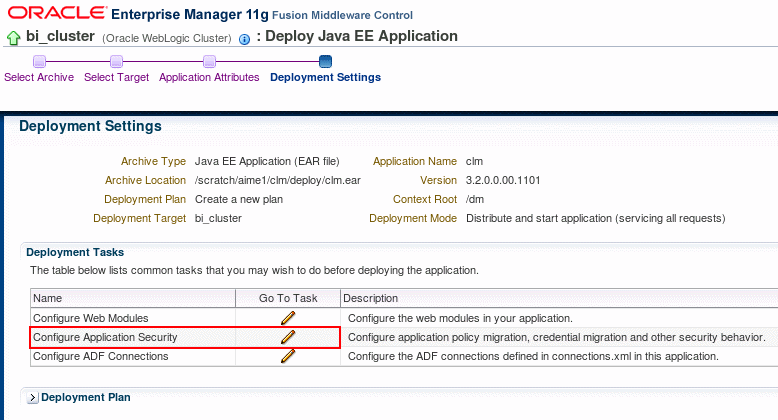Click the Deployment Mode label
This screenshot has height=420, width=778.
point(413,218)
